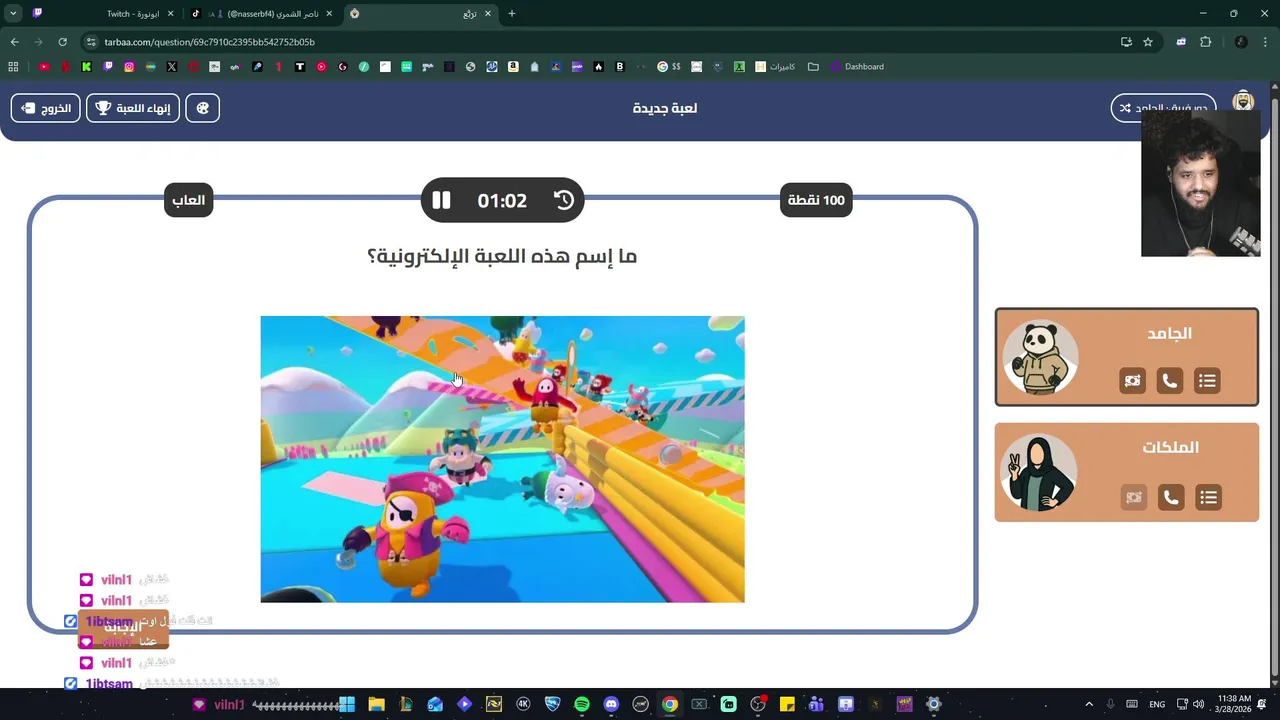This screenshot has height=720, width=1280.
Task: Reset the timer with the history icon
Action: pos(564,200)
